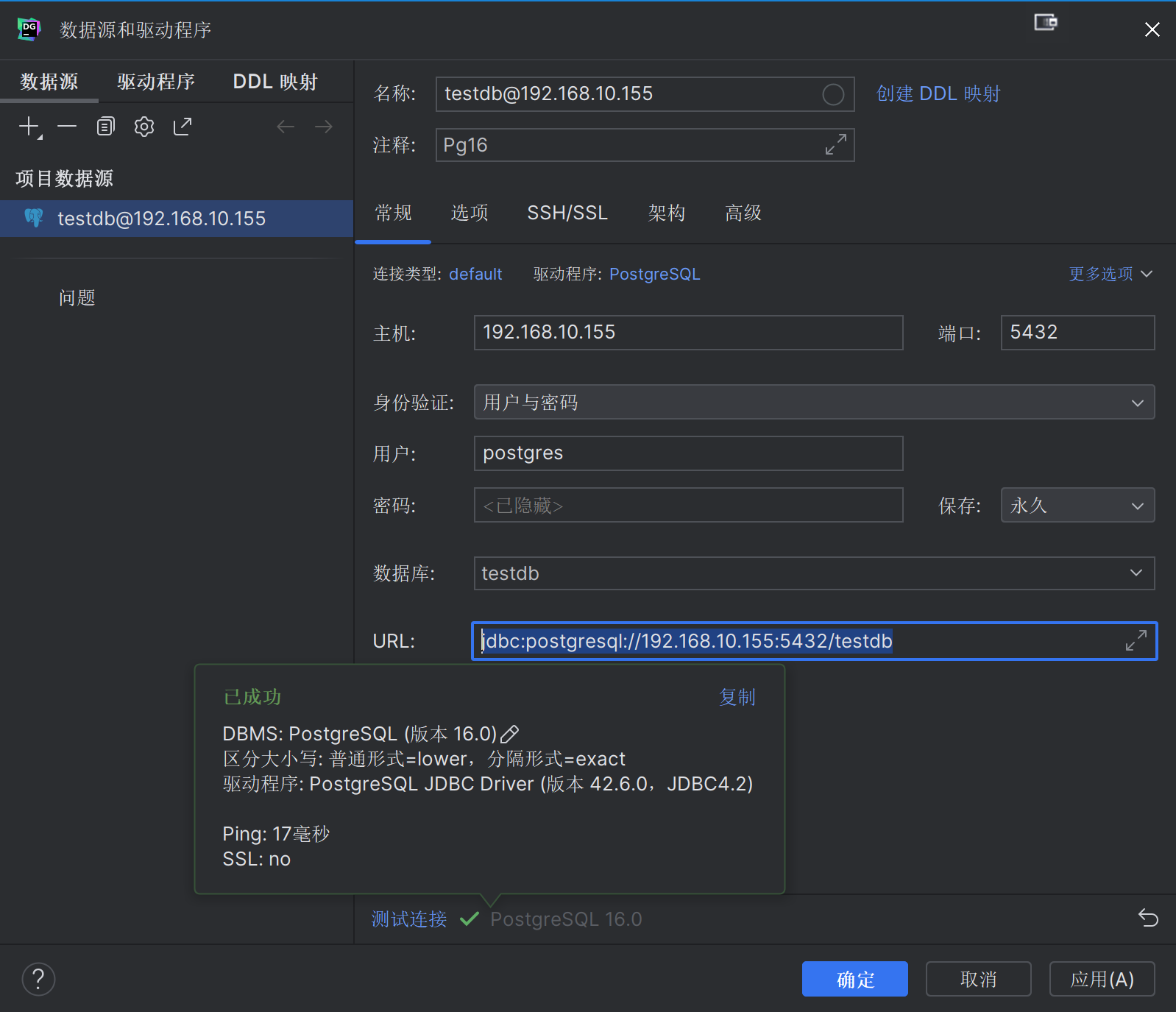Open the 数据库 dropdown showing testdb

(814, 573)
